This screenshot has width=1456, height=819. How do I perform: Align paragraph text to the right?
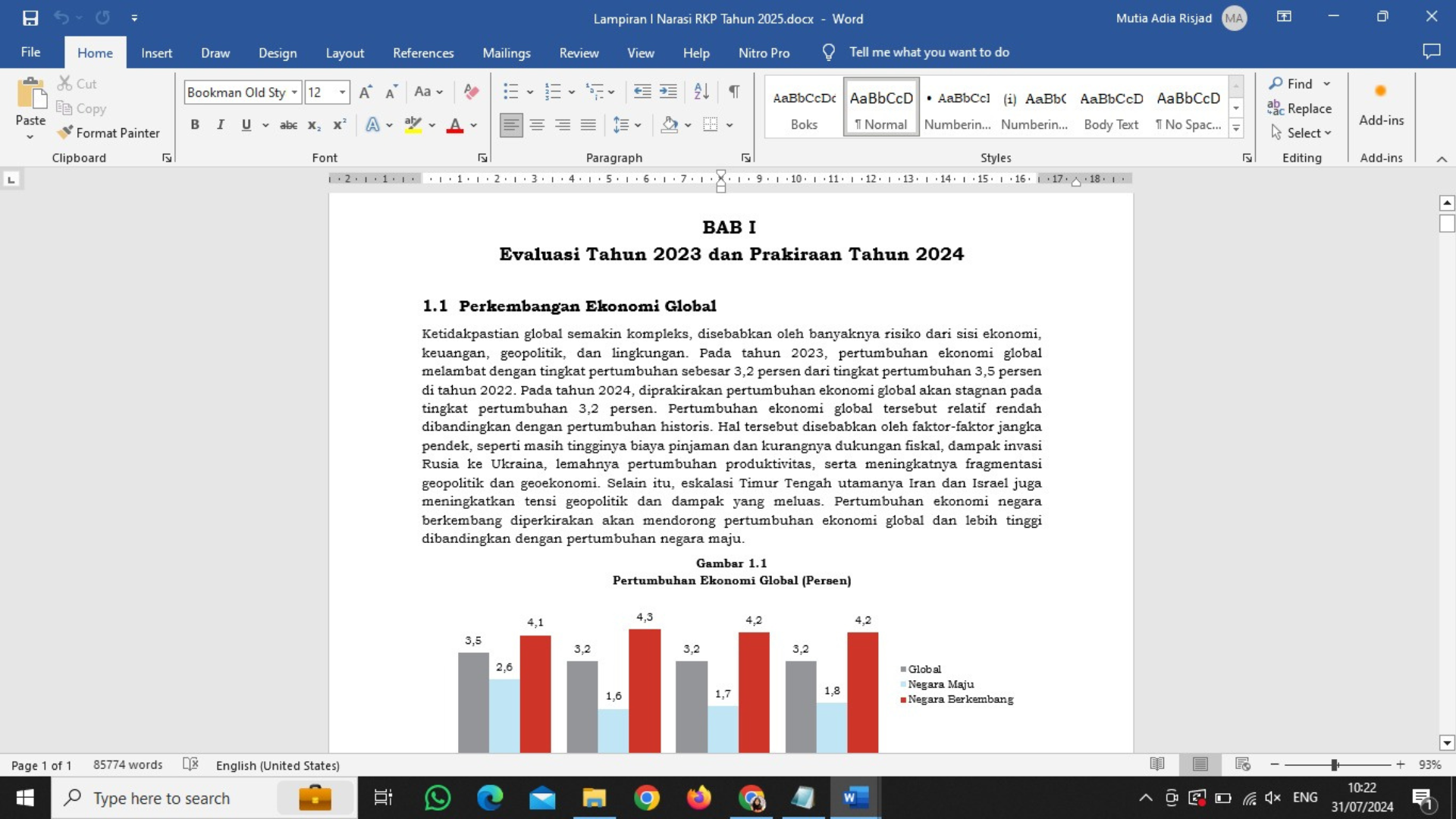563,125
